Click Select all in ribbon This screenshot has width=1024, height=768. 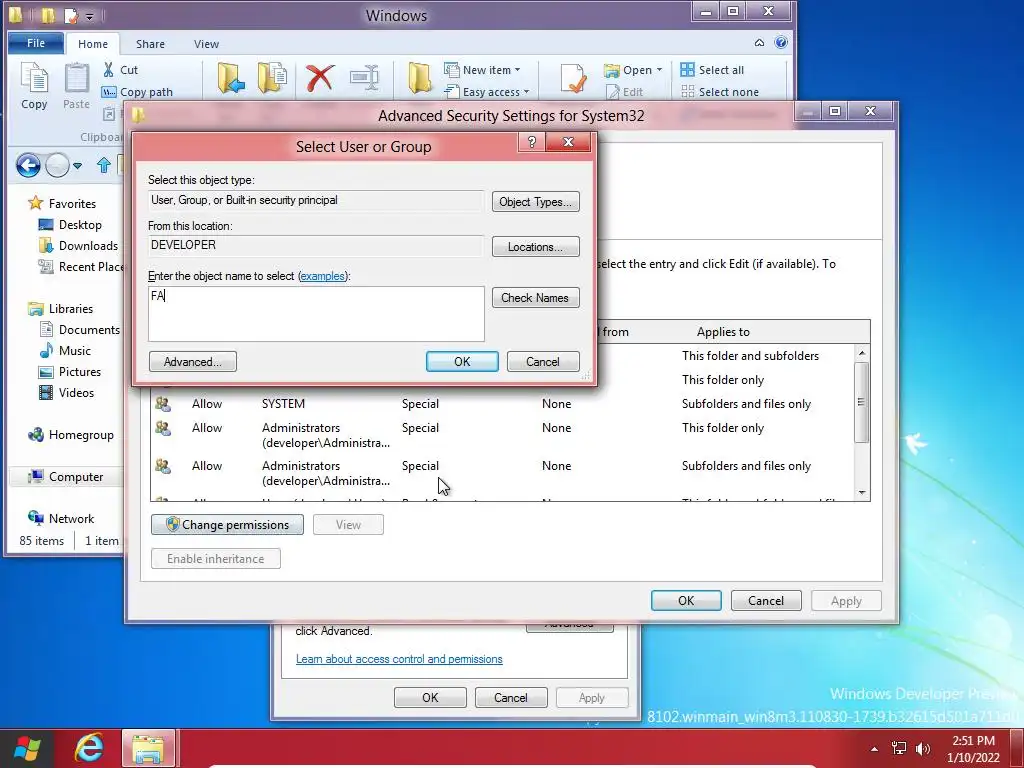[712, 70]
